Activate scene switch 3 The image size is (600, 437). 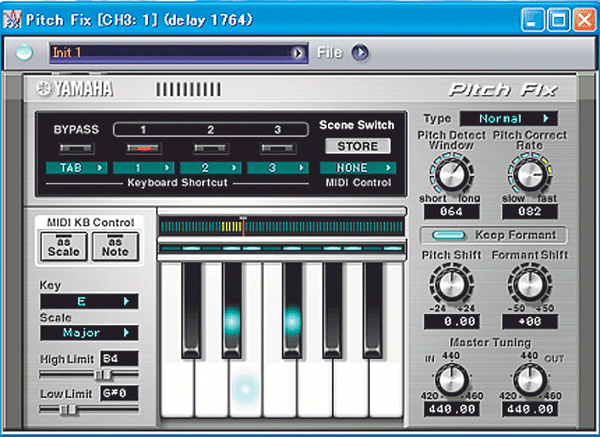click(278, 148)
